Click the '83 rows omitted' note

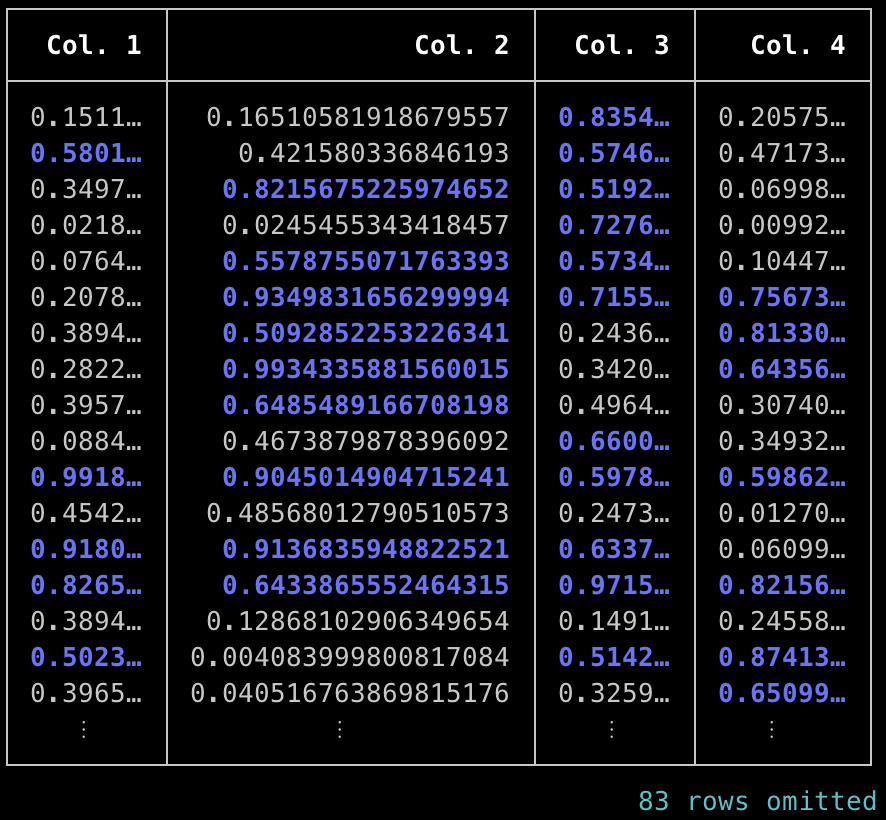(x=757, y=801)
